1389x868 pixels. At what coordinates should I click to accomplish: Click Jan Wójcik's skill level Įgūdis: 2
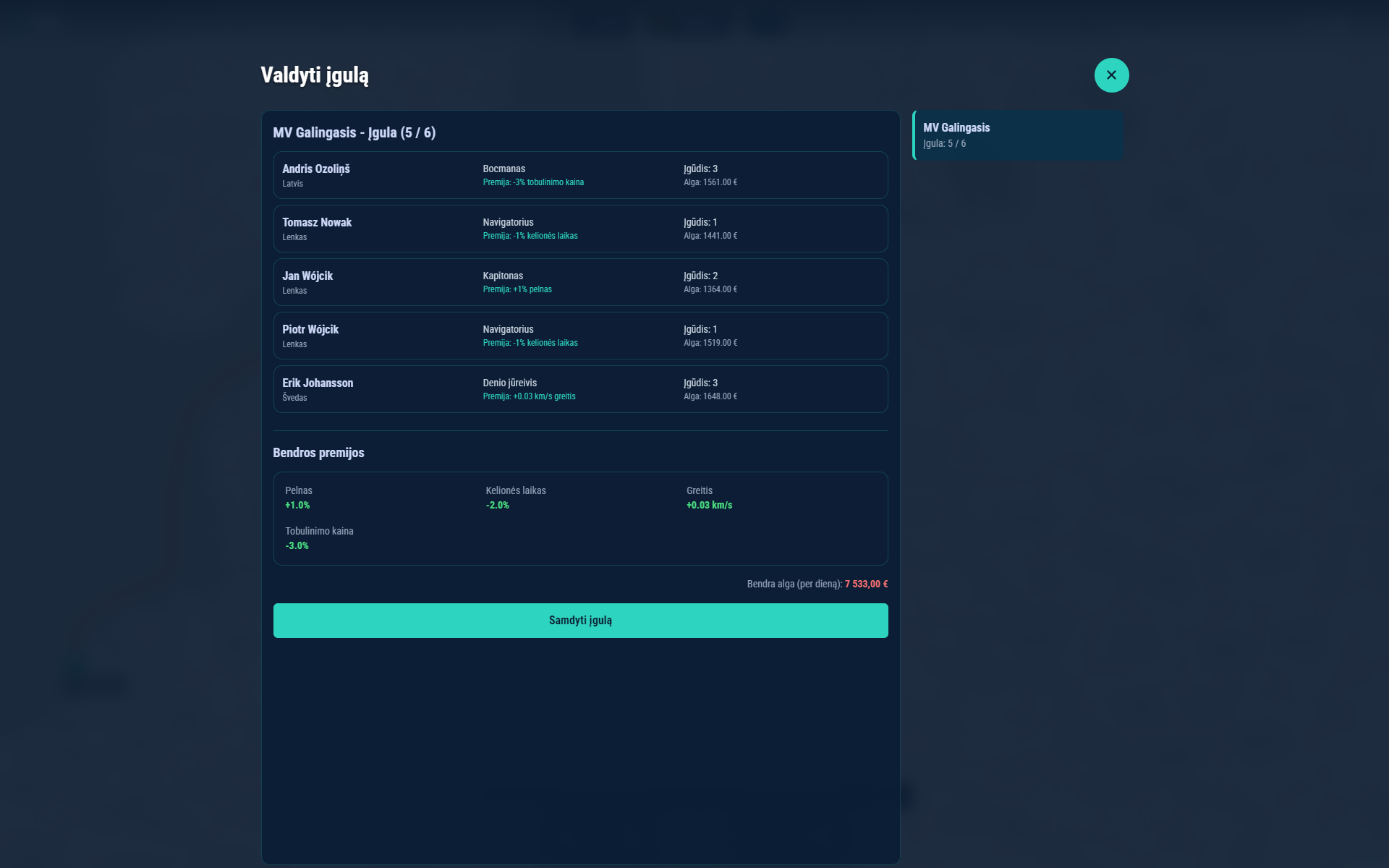700,276
